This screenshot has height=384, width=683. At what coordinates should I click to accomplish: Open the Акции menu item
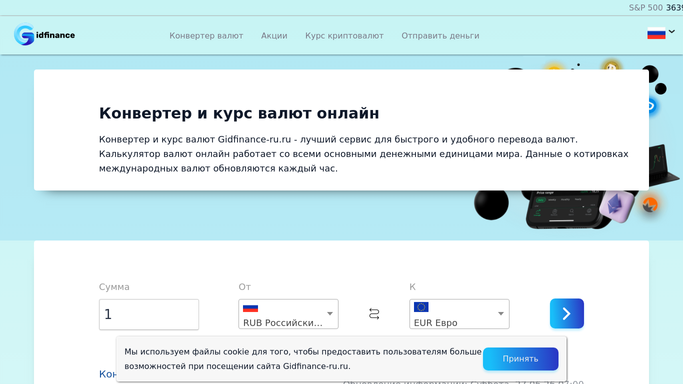point(274,36)
